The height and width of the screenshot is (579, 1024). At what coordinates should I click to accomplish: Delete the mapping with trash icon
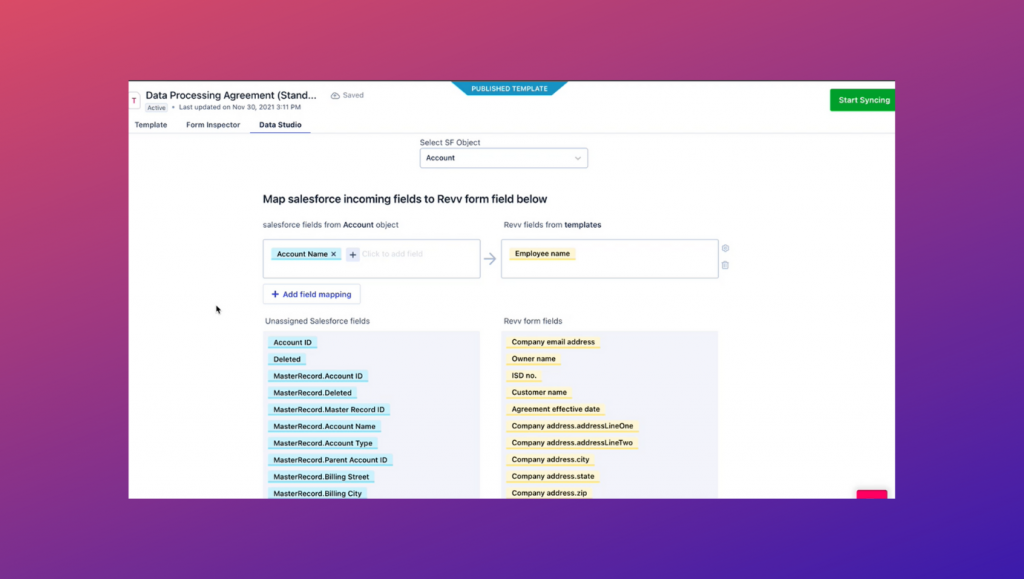click(x=725, y=265)
